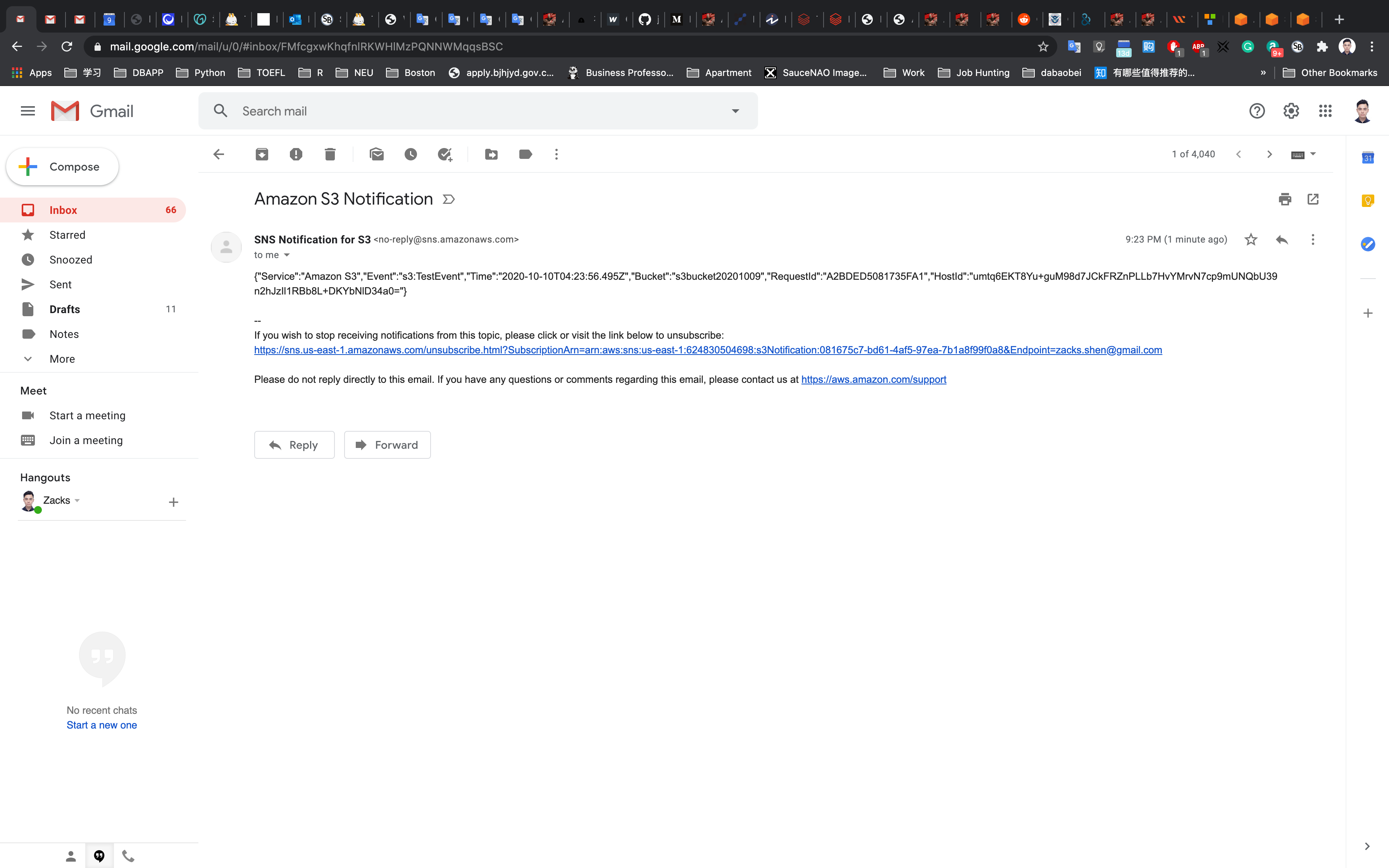This screenshot has width=1389, height=868.
Task: Open email in new window icon
Action: click(1313, 199)
